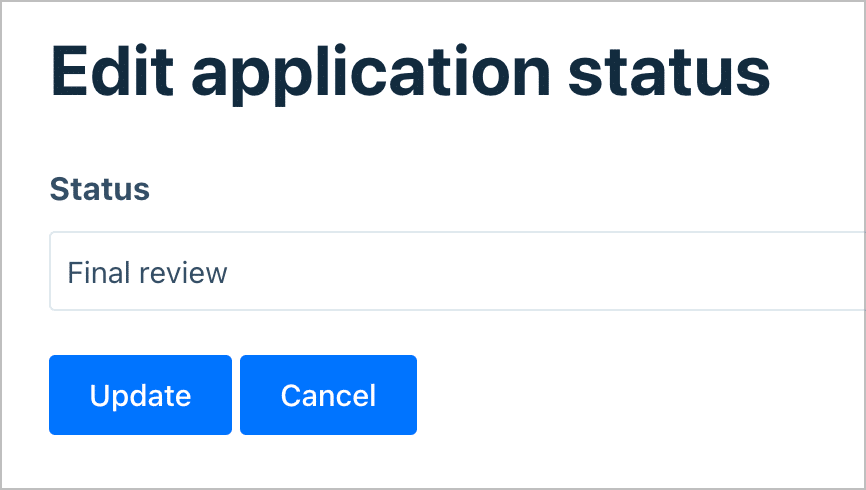The height and width of the screenshot is (490, 866).
Task: Click the Update button
Action: point(140,395)
